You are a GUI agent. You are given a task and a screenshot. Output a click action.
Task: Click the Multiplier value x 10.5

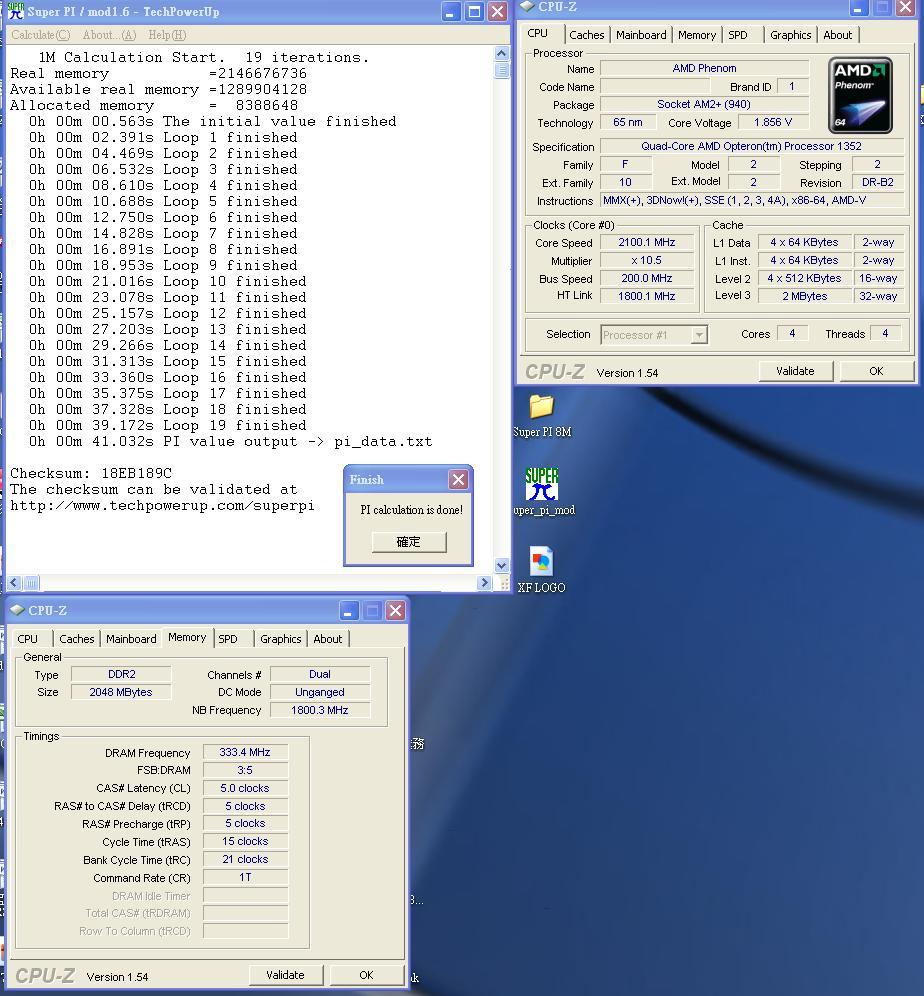click(646, 260)
